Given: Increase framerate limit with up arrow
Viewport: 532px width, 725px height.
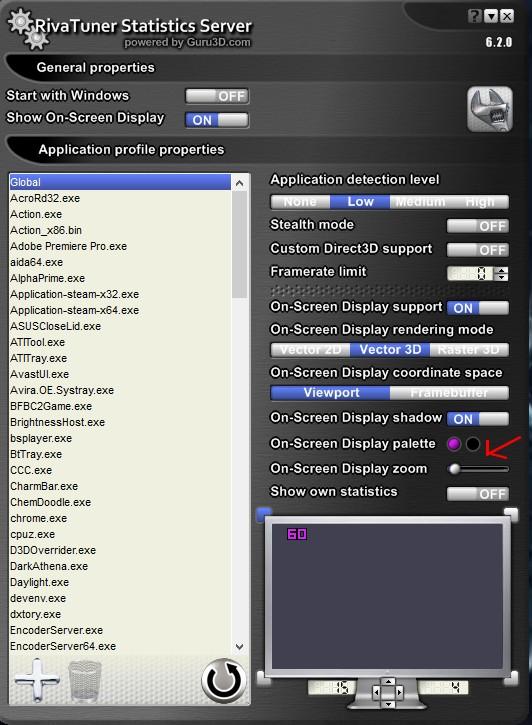Looking at the screenshot, I should click(501, 270).
